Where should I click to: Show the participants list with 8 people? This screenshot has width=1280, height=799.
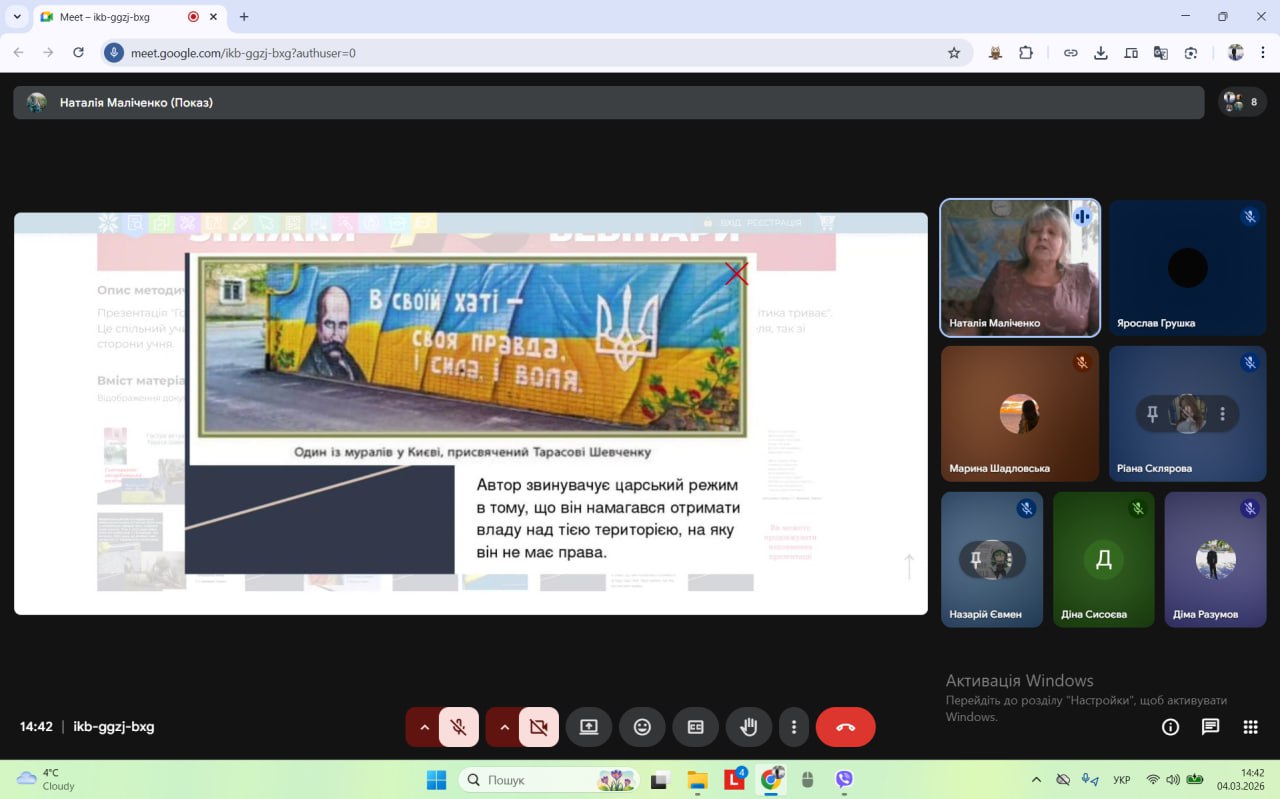(x=1241, y=102)
